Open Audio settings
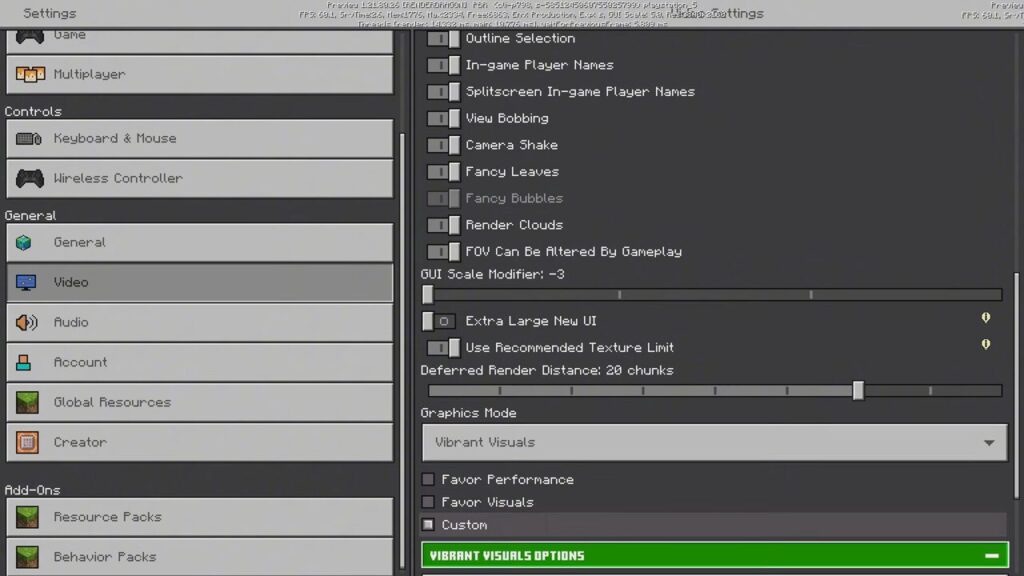Screen dimensions: 1024x576 click(200, 322)
